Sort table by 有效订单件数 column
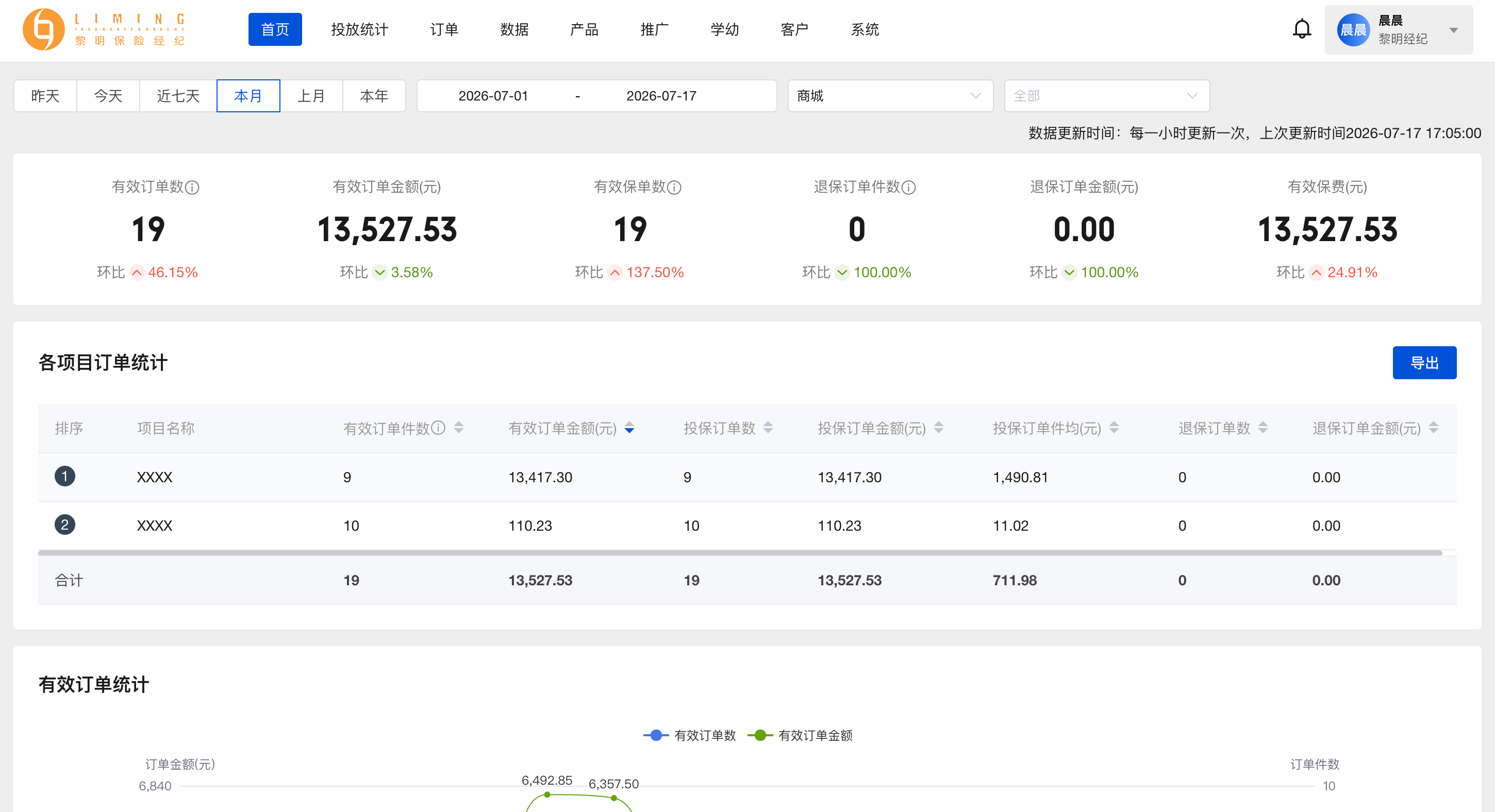This screenshot has height=812, width=1495. (x=459, y=428)
